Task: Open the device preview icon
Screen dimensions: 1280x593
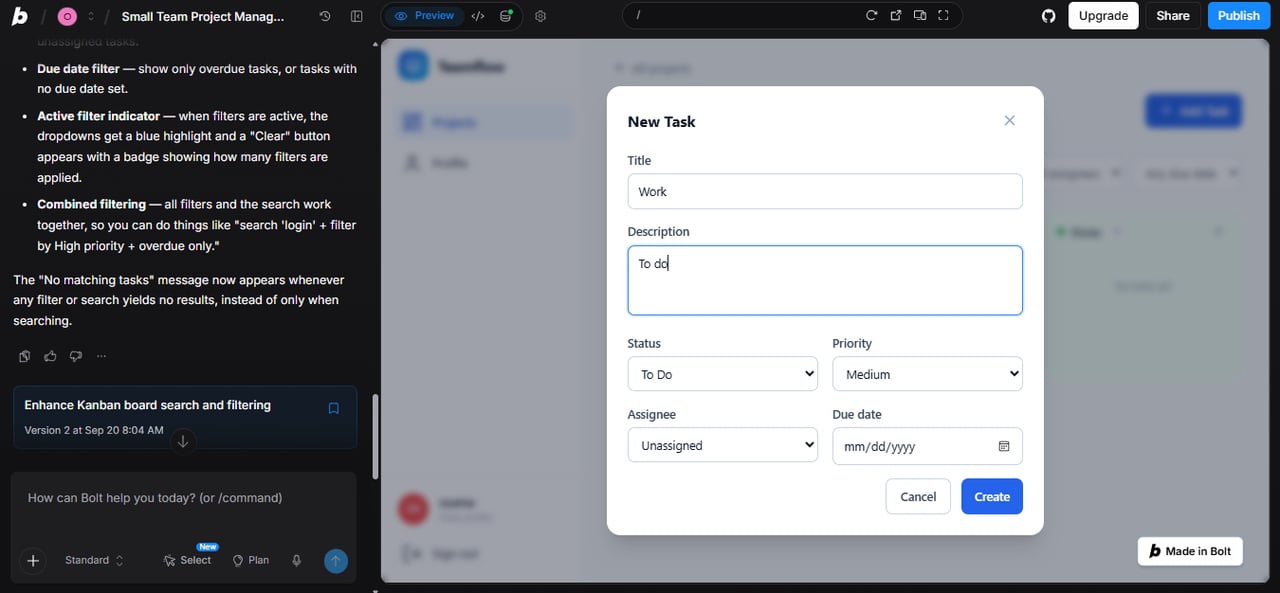Action: (919, 16)
